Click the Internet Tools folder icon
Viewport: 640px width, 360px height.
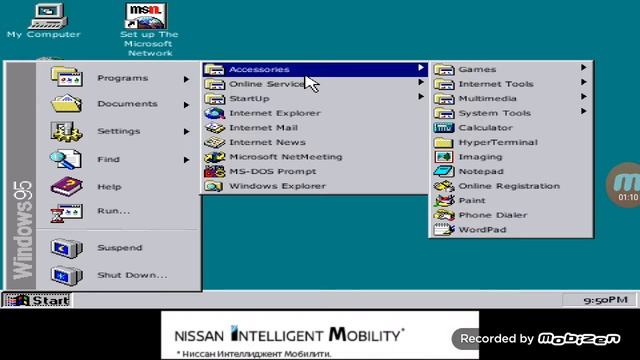click(444, 84)
